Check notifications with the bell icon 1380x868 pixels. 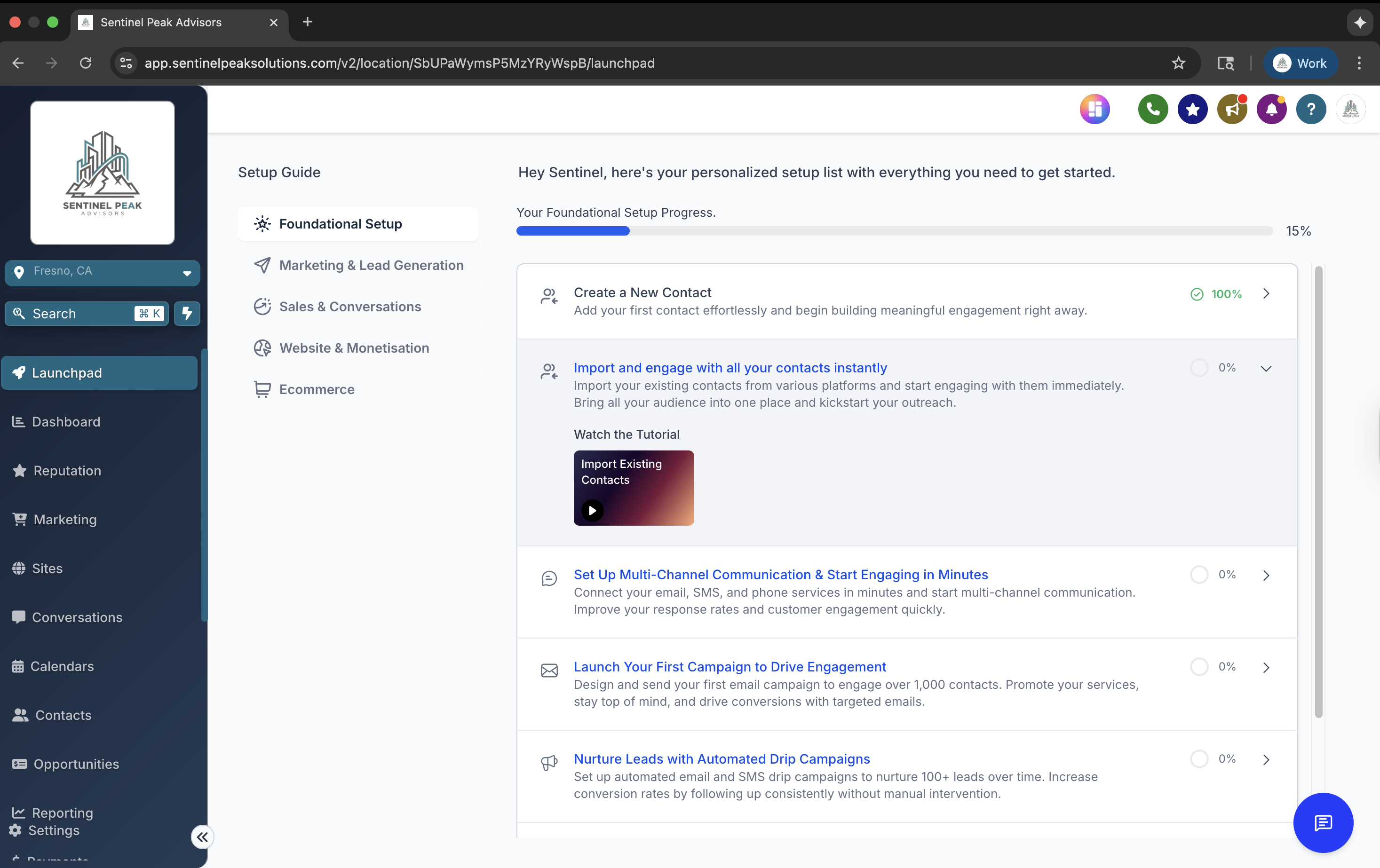1271,109
